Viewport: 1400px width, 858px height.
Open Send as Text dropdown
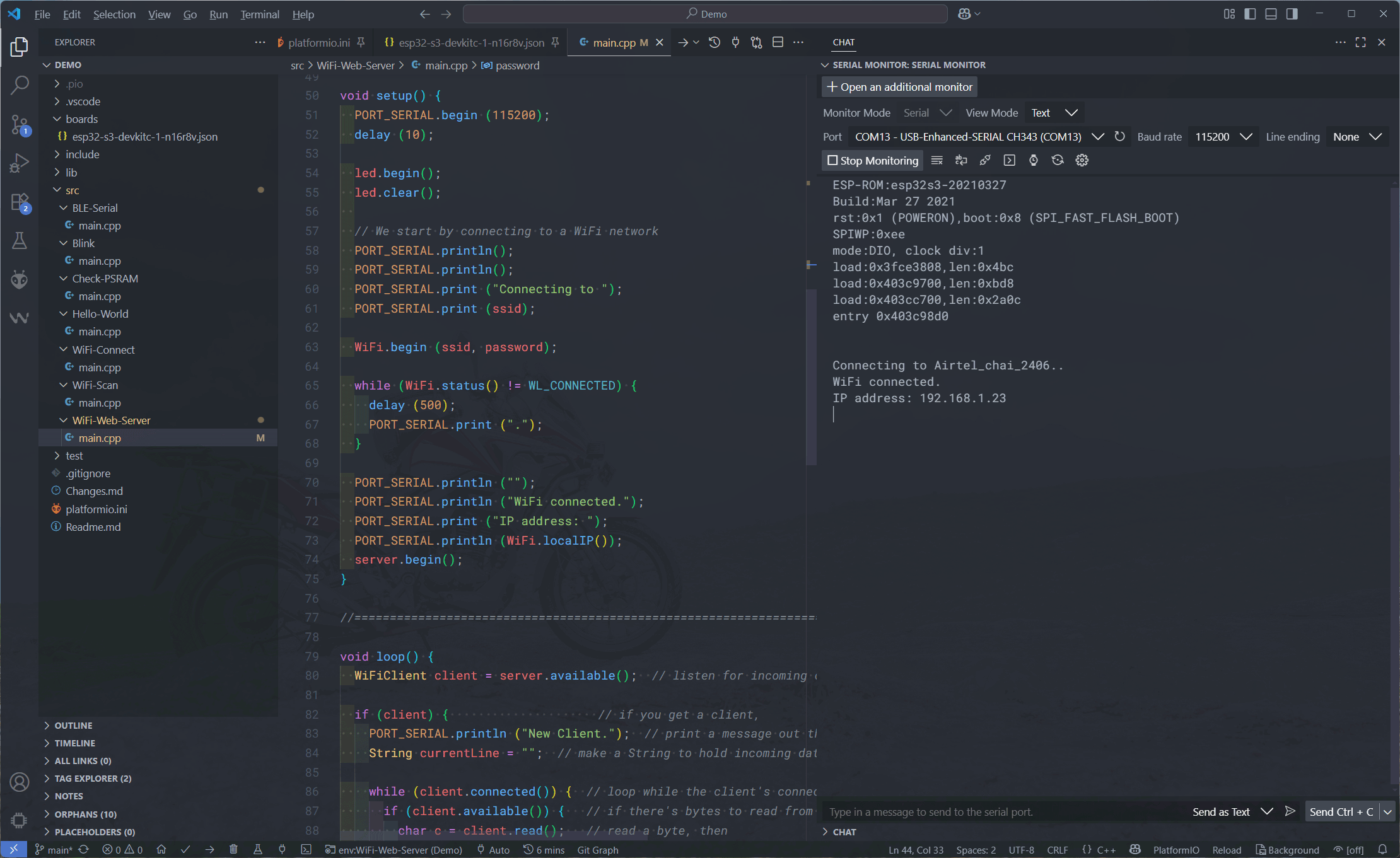click(1232, 811)
